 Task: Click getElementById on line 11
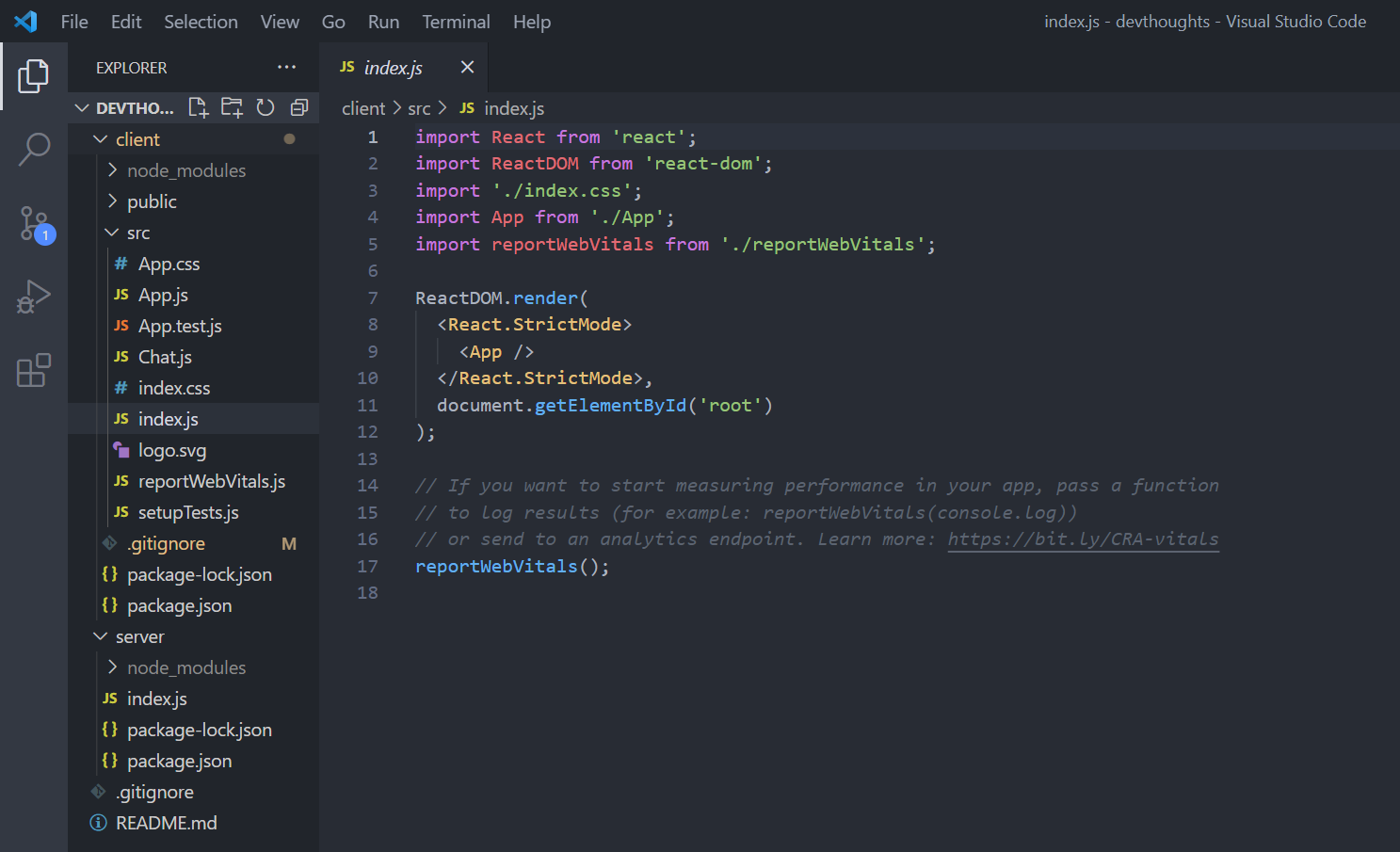pos(611,406)
